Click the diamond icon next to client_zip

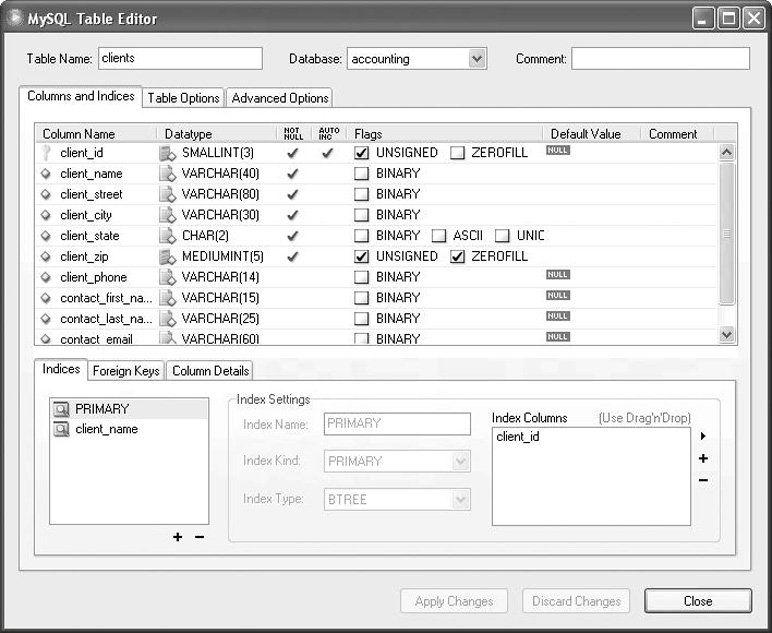pyautogui.click(x=46, y=256)
